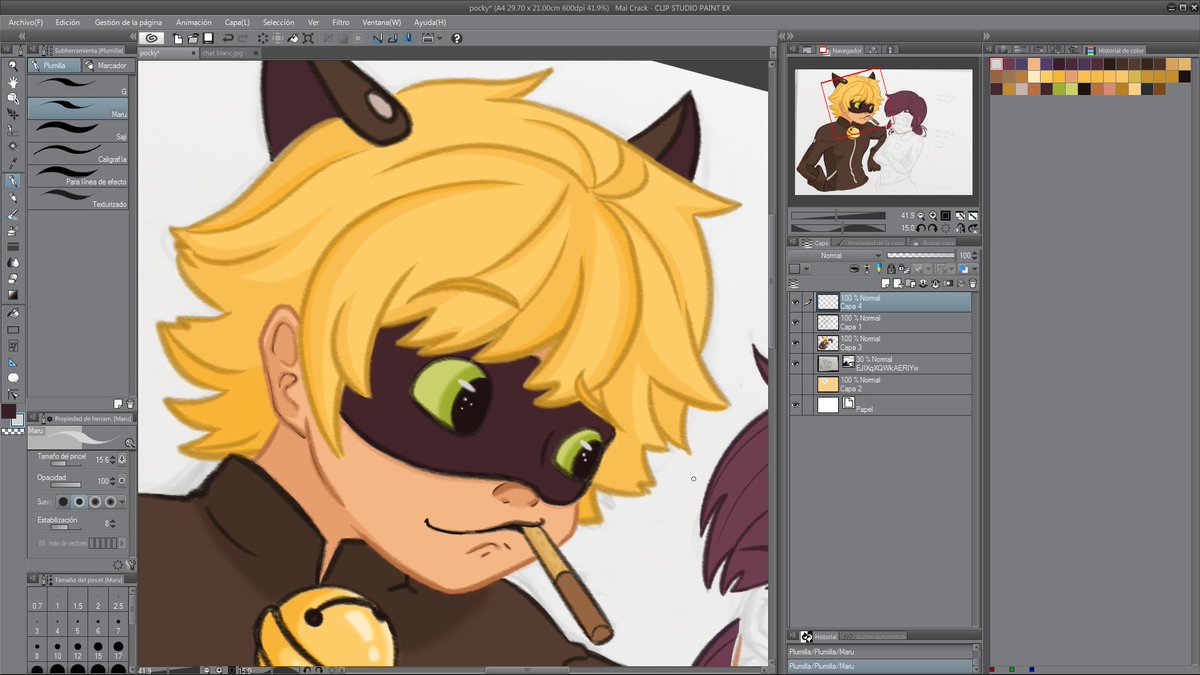Image resolution: width=1200 pixels, height=675 pixels.
Task: Pick the first swatch in color history
Action: 996,64
